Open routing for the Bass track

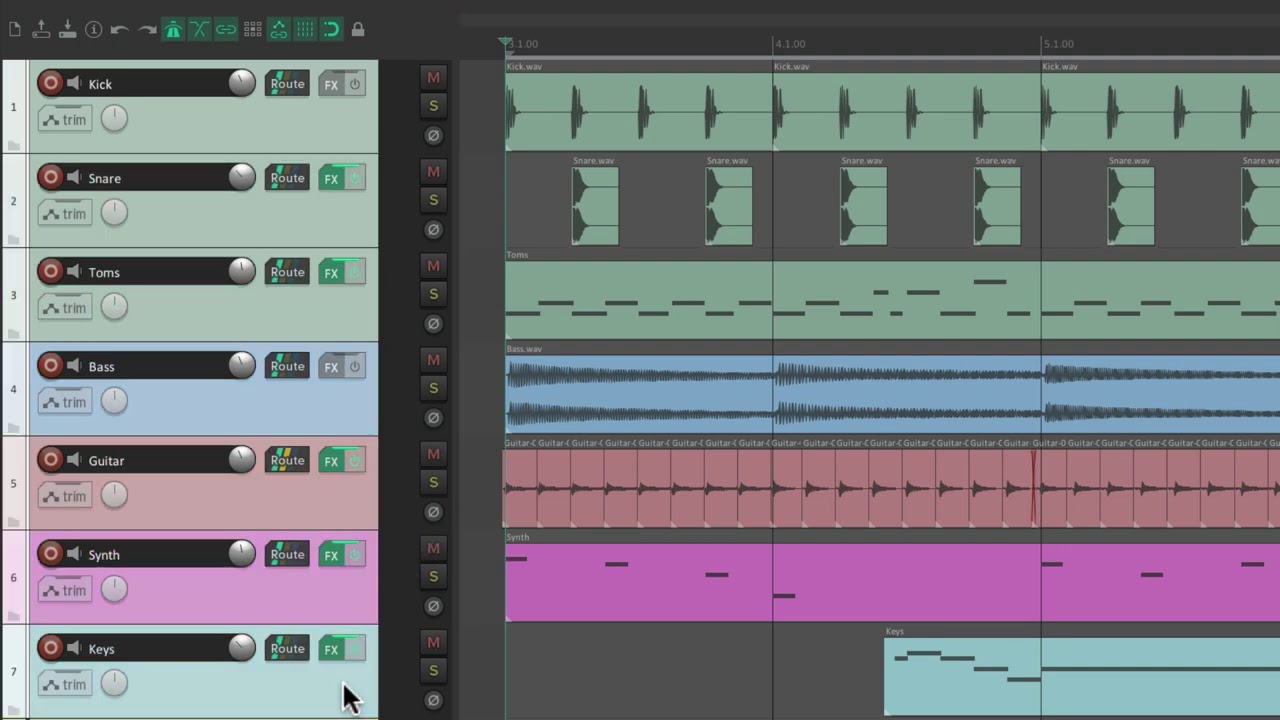click(x=287, y=366)
